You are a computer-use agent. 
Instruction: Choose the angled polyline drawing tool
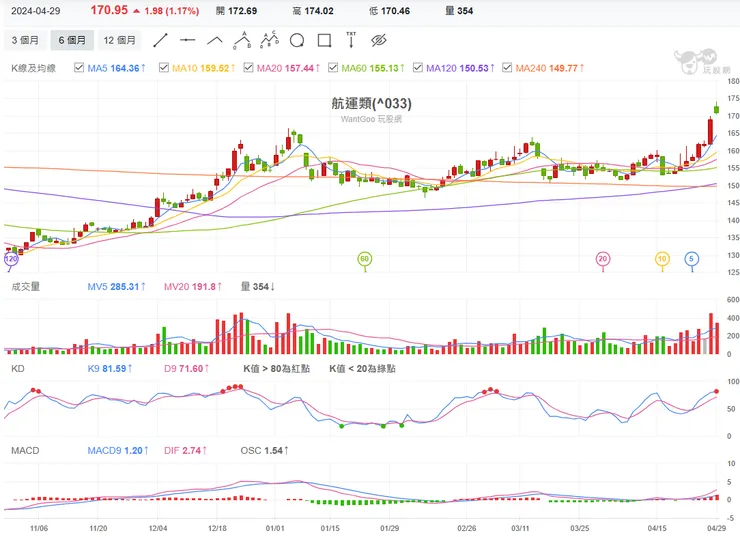(214, 41)
